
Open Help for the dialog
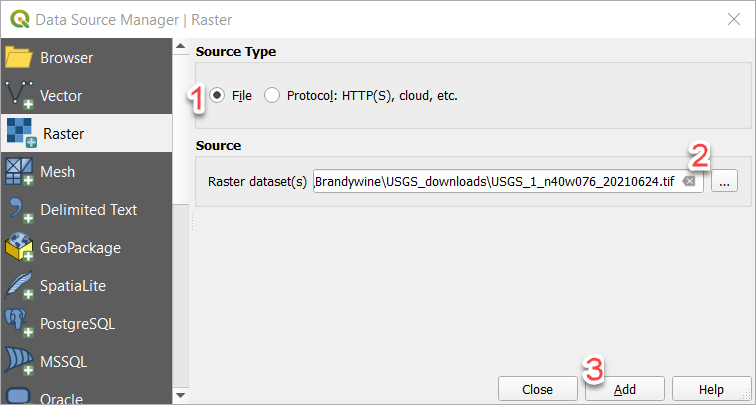coord(711,389)
